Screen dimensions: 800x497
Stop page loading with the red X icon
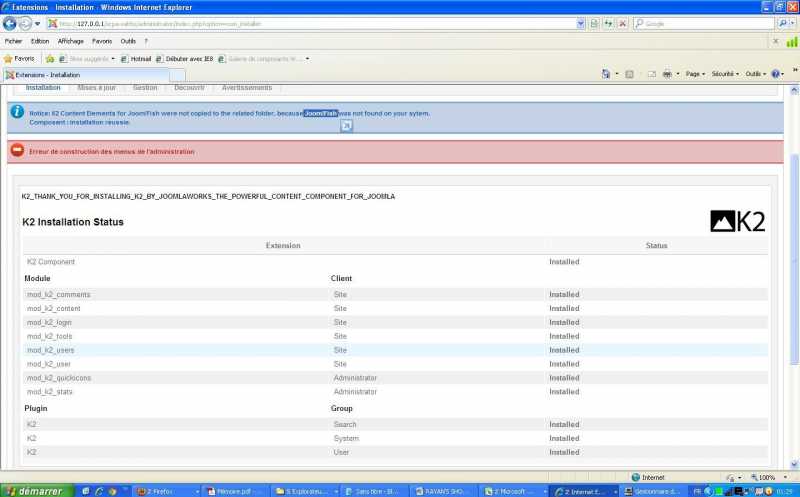click(622, 23)
